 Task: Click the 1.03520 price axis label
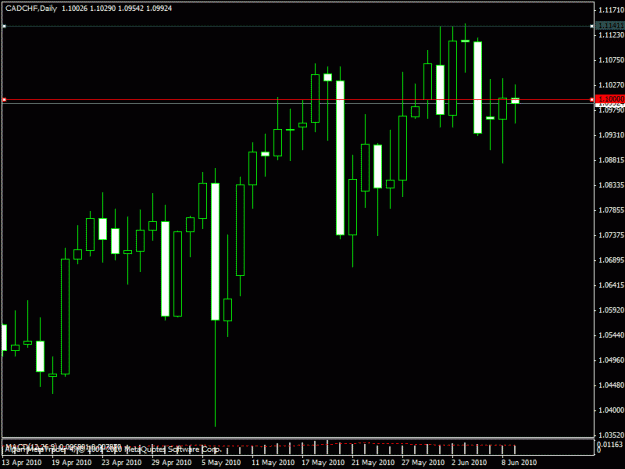click(x=611, y=435)
